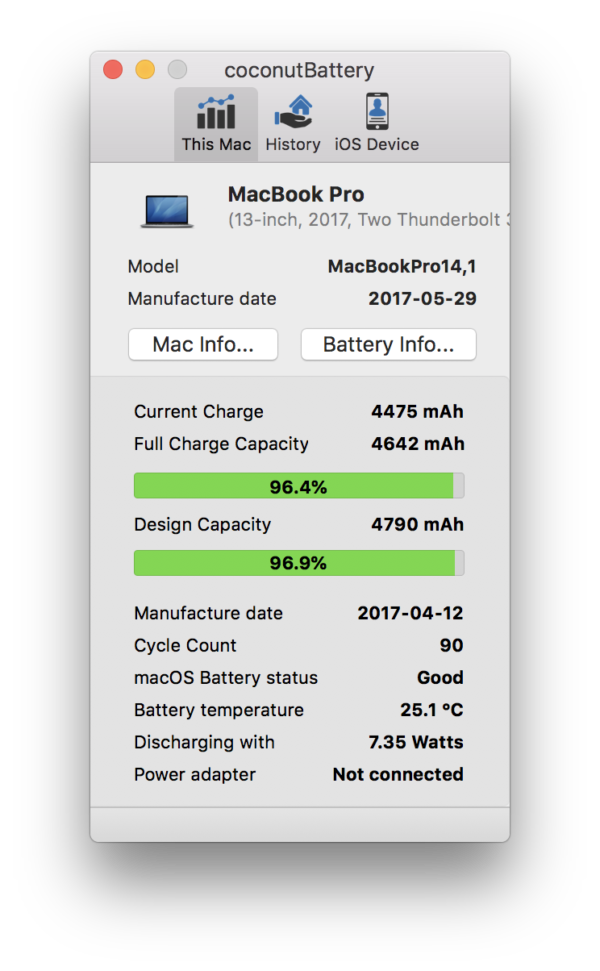
Task: Click the 96.4% charge progress bar
Action: [299, 486]
